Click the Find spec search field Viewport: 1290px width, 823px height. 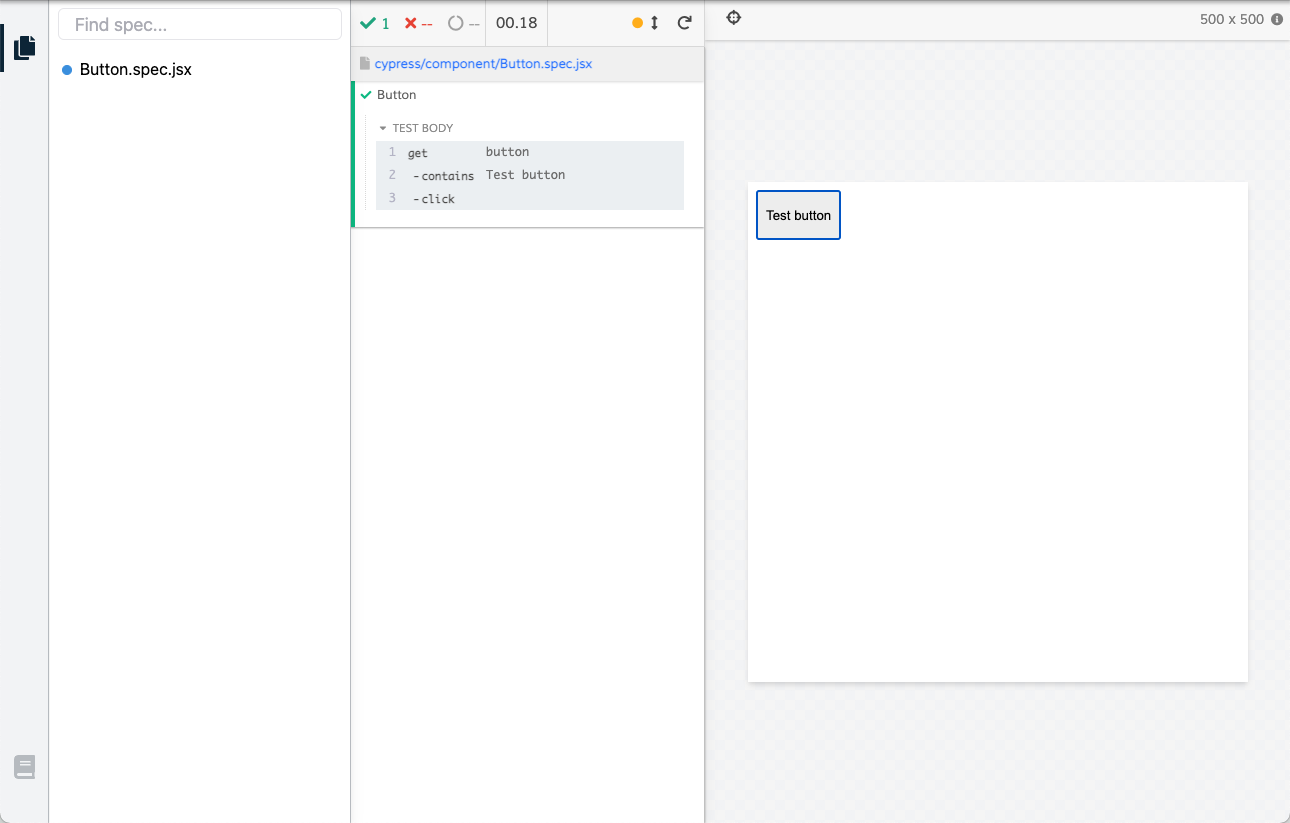[199, 23]
